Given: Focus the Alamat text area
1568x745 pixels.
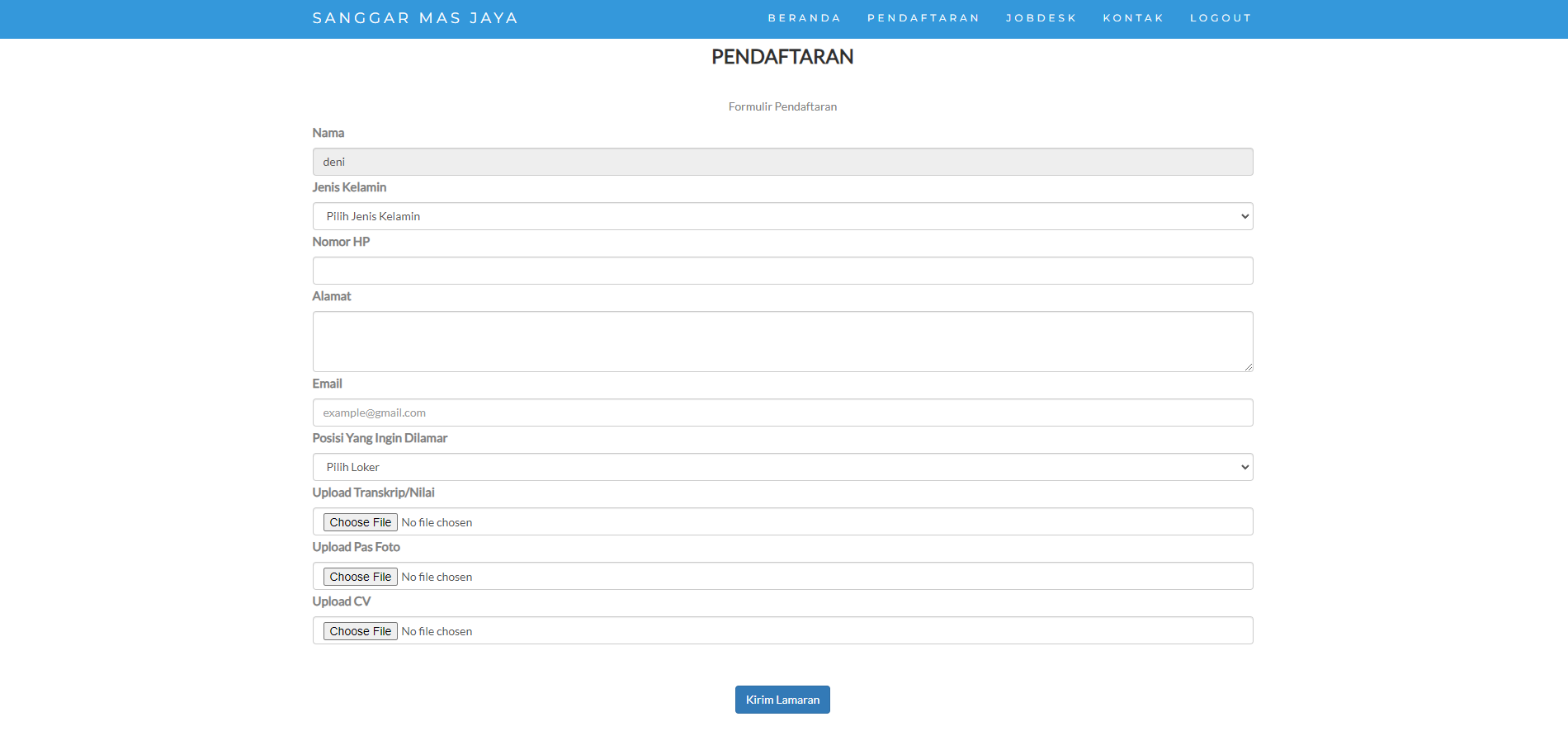Looking at the screenshot, I should click(782, 342).
